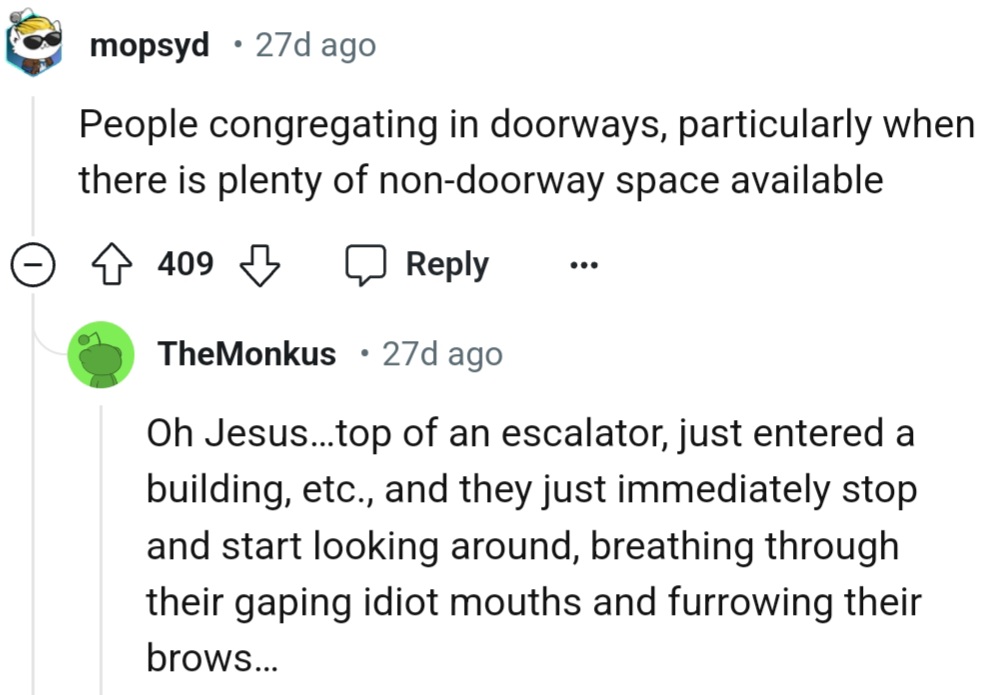Click the 409 vote count
This screenshot has height=695, width=992.
pos(186,265)
